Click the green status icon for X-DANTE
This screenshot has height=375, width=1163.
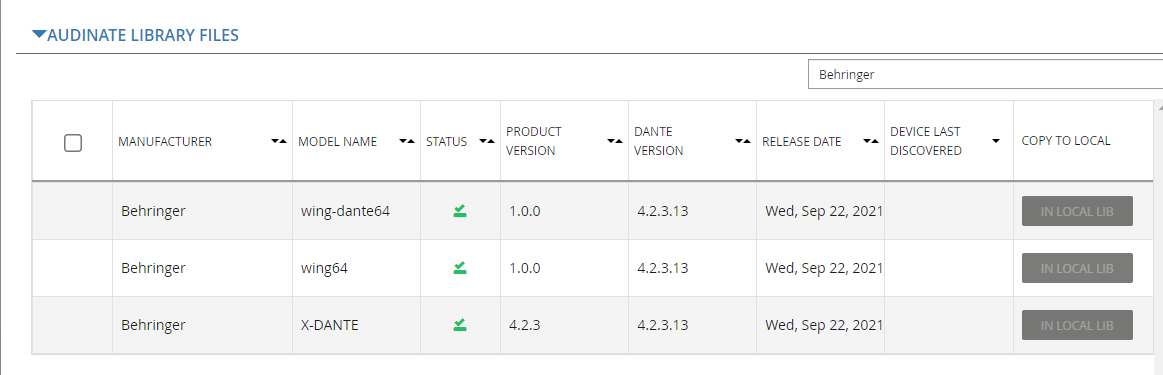460,325
